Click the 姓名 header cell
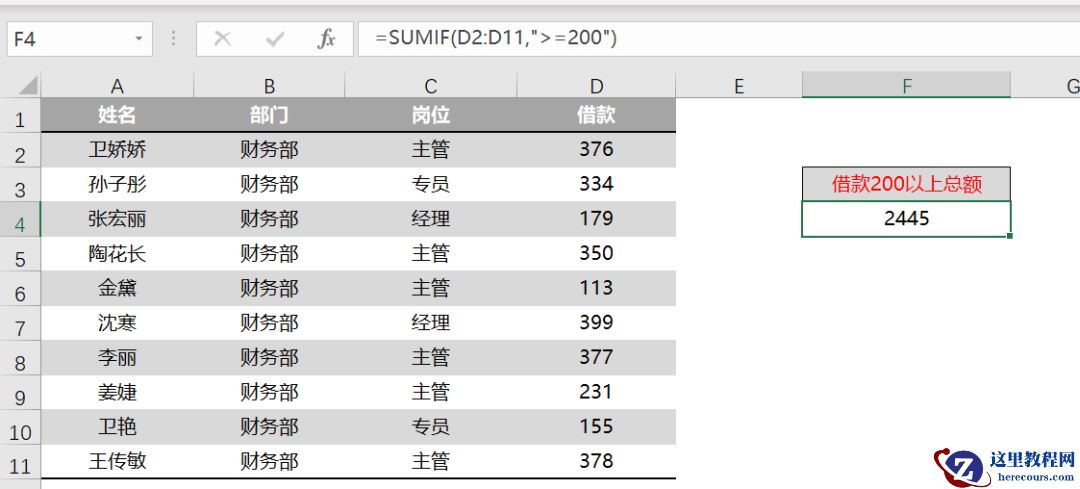Image resolution: width=1080 pixels, height=489 pixels. point(117,116)
